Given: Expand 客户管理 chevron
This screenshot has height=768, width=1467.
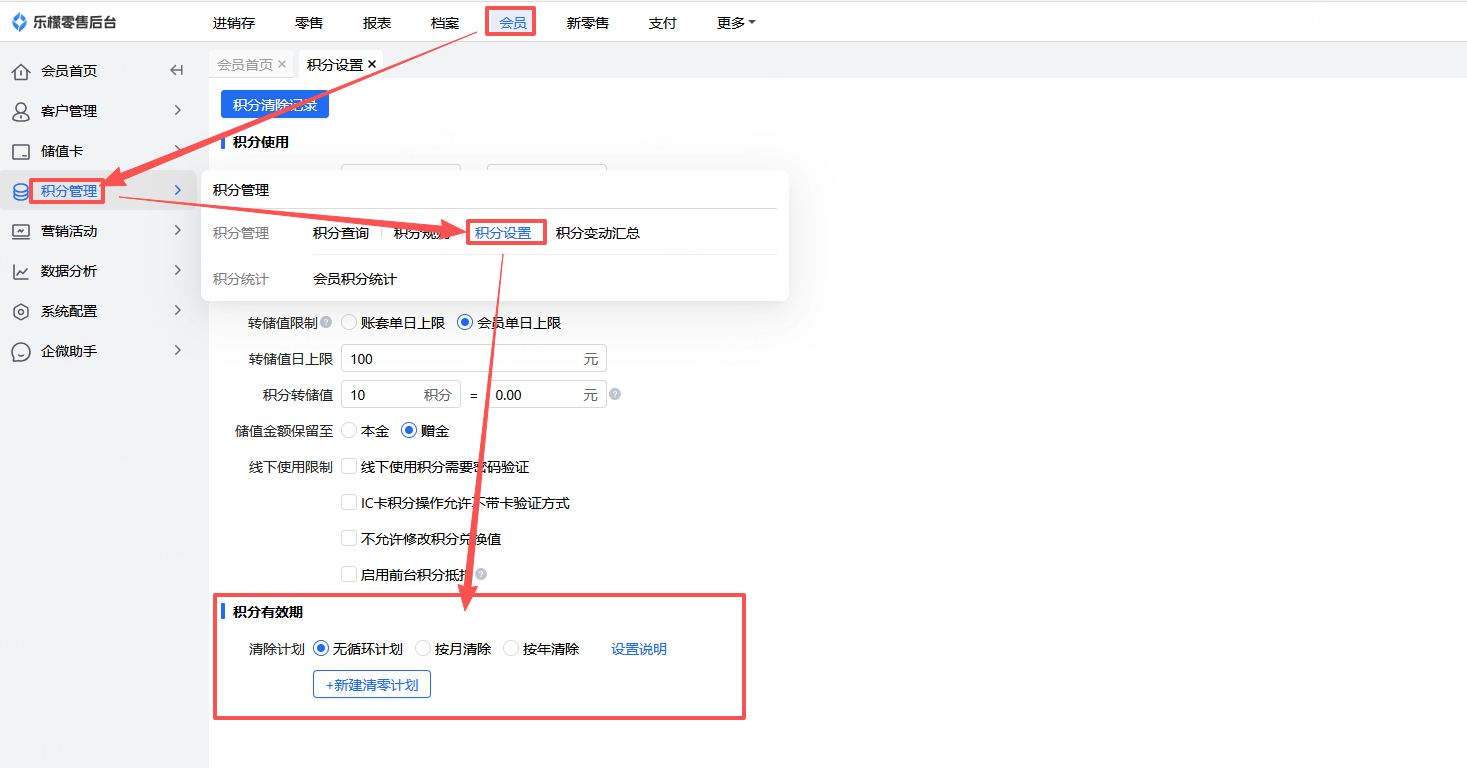Looking at the screenshot, I should 177,110.
